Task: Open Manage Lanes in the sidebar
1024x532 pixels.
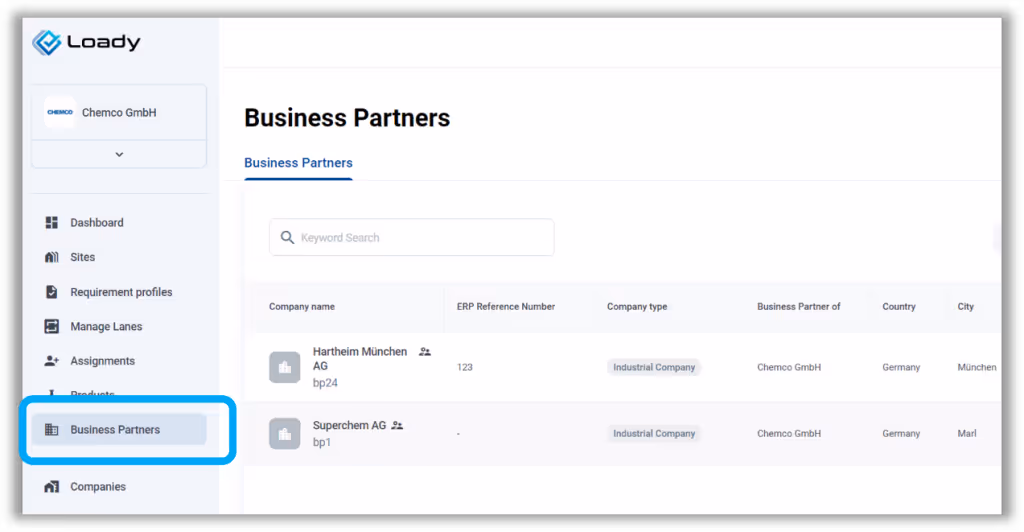Action: (106, 326)
